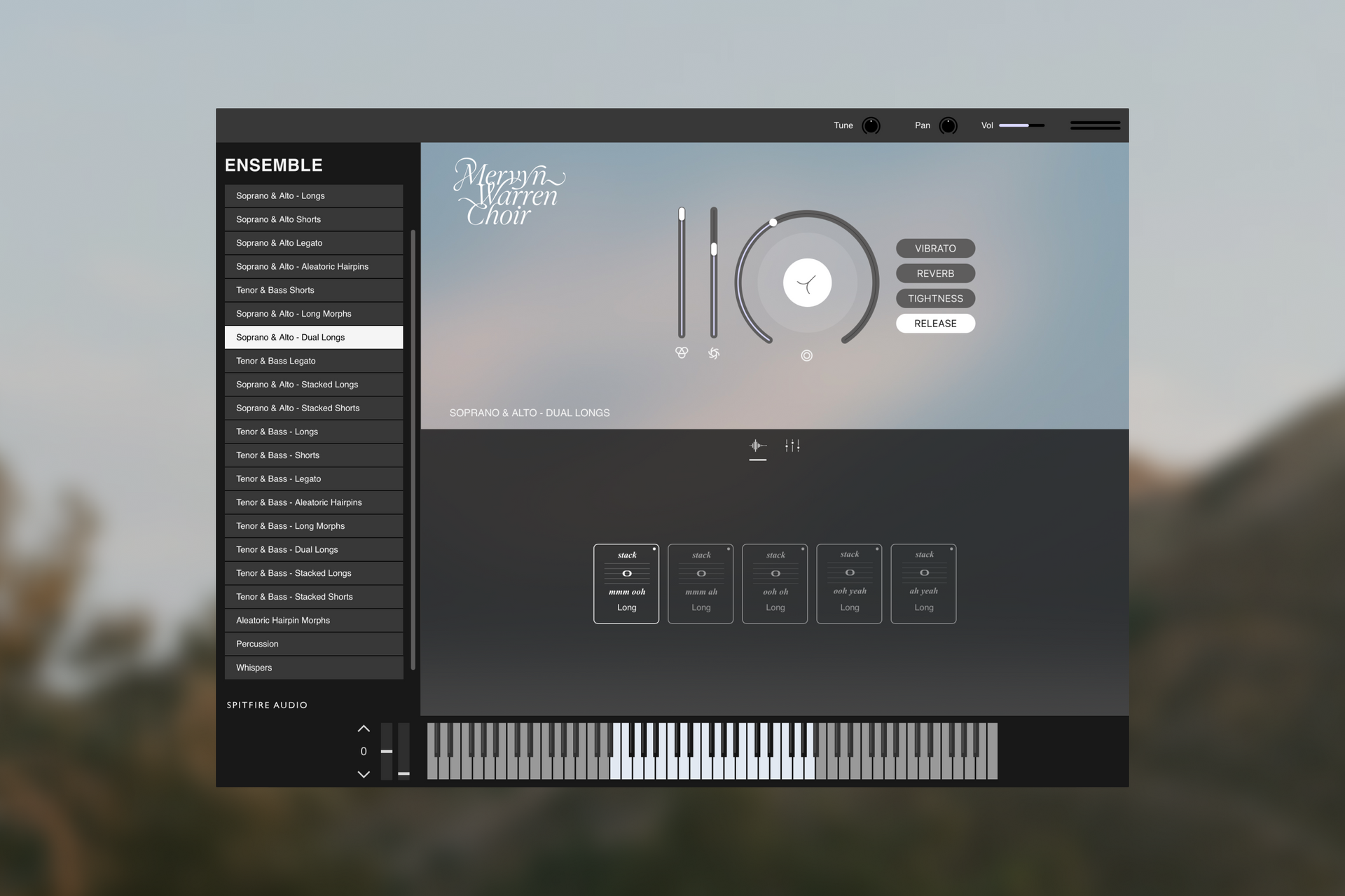Select the REVERB control option
1345x896 pixels.
tap(935, 273)
